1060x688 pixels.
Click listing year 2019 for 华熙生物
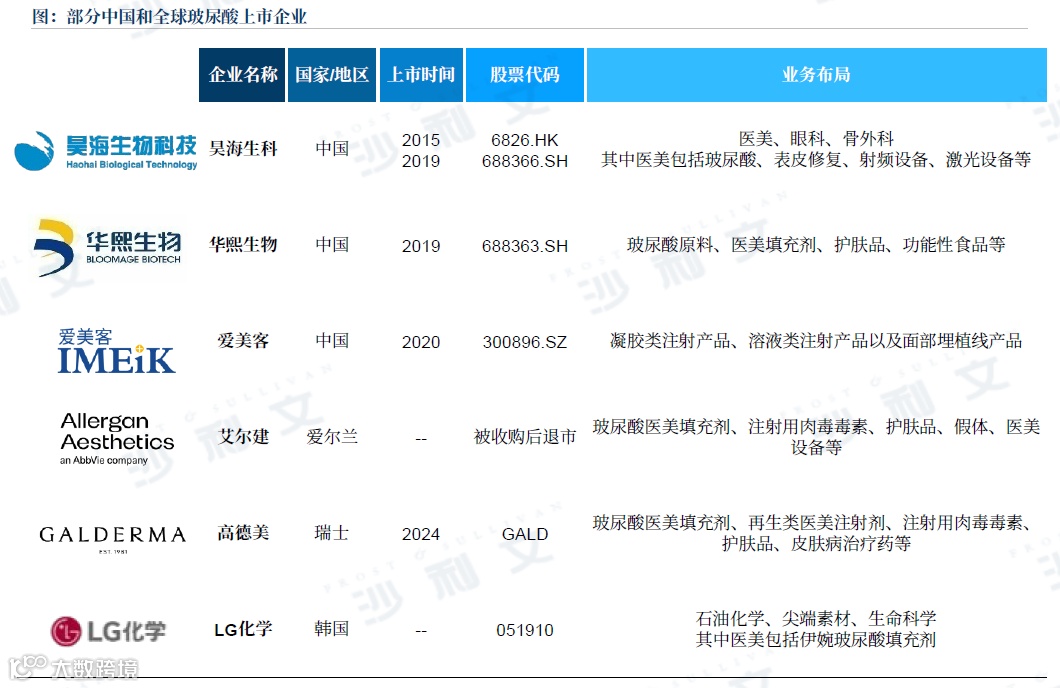420,246
